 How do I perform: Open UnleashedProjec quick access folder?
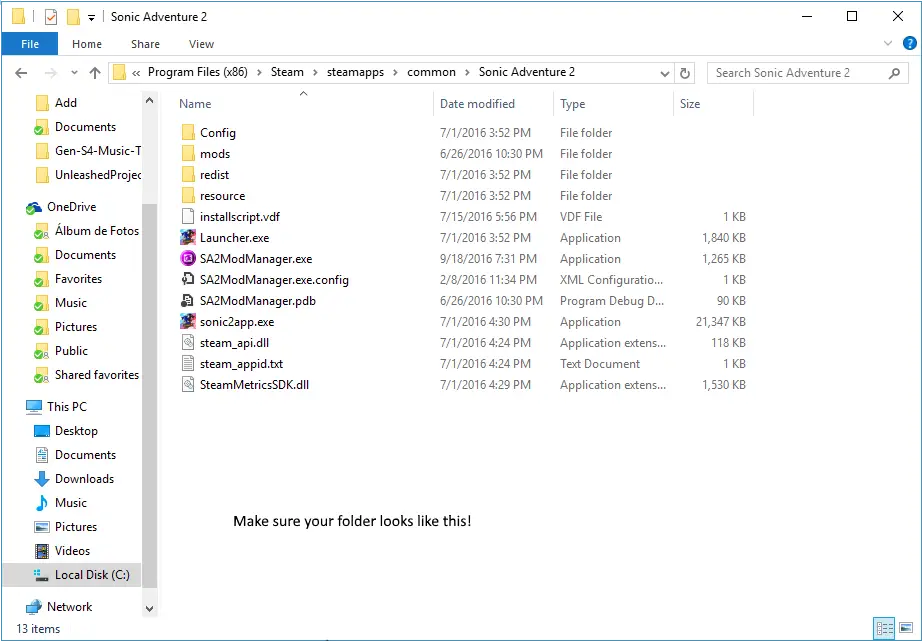tap(98, 175)
